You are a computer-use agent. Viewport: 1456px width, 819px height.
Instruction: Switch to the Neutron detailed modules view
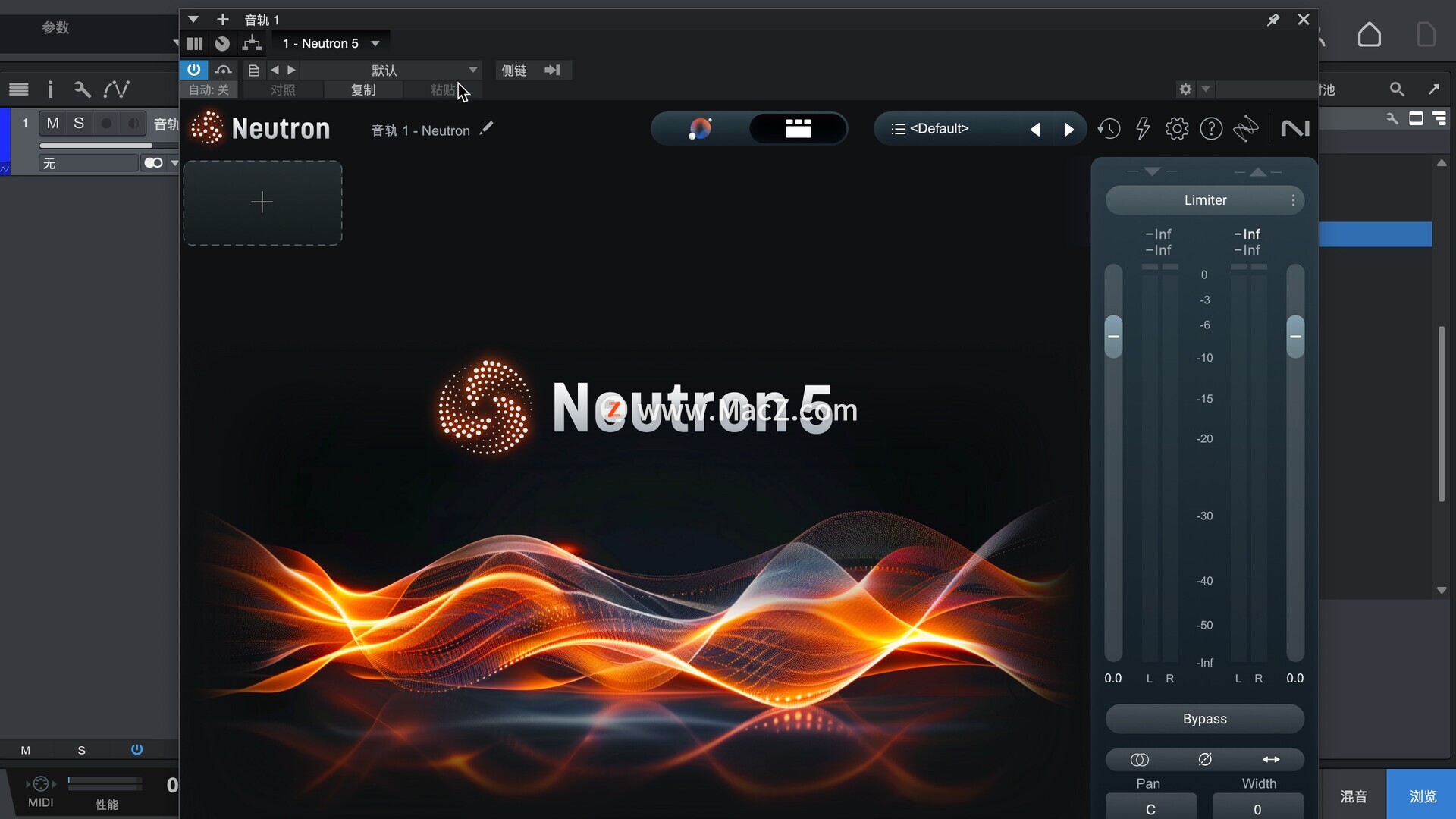798,128
